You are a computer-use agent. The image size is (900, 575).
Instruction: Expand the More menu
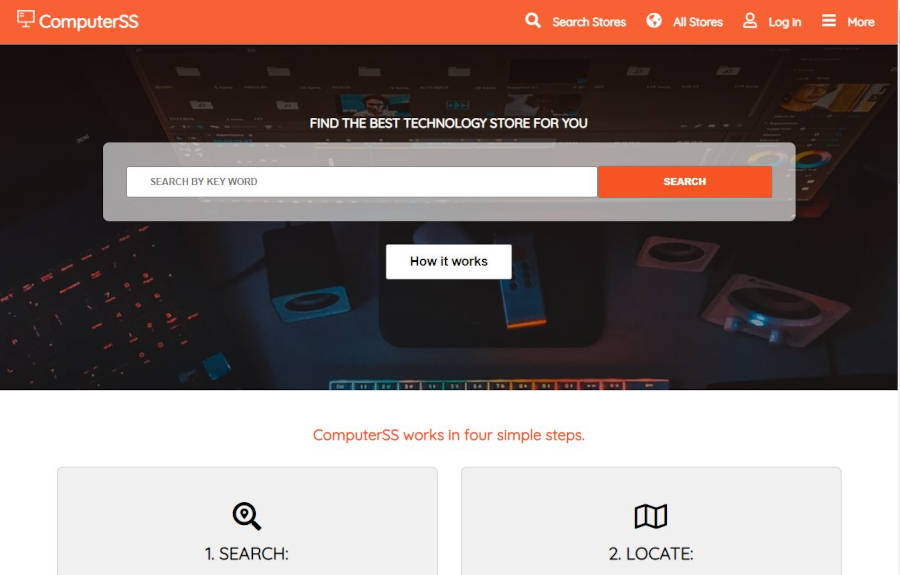click(x=860, y=22)
